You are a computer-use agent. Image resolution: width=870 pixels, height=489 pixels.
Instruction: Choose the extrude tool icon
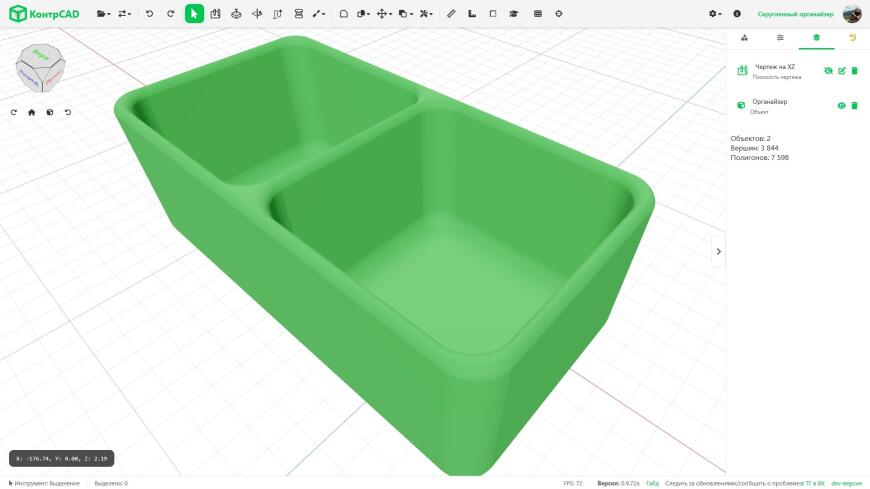236,14
